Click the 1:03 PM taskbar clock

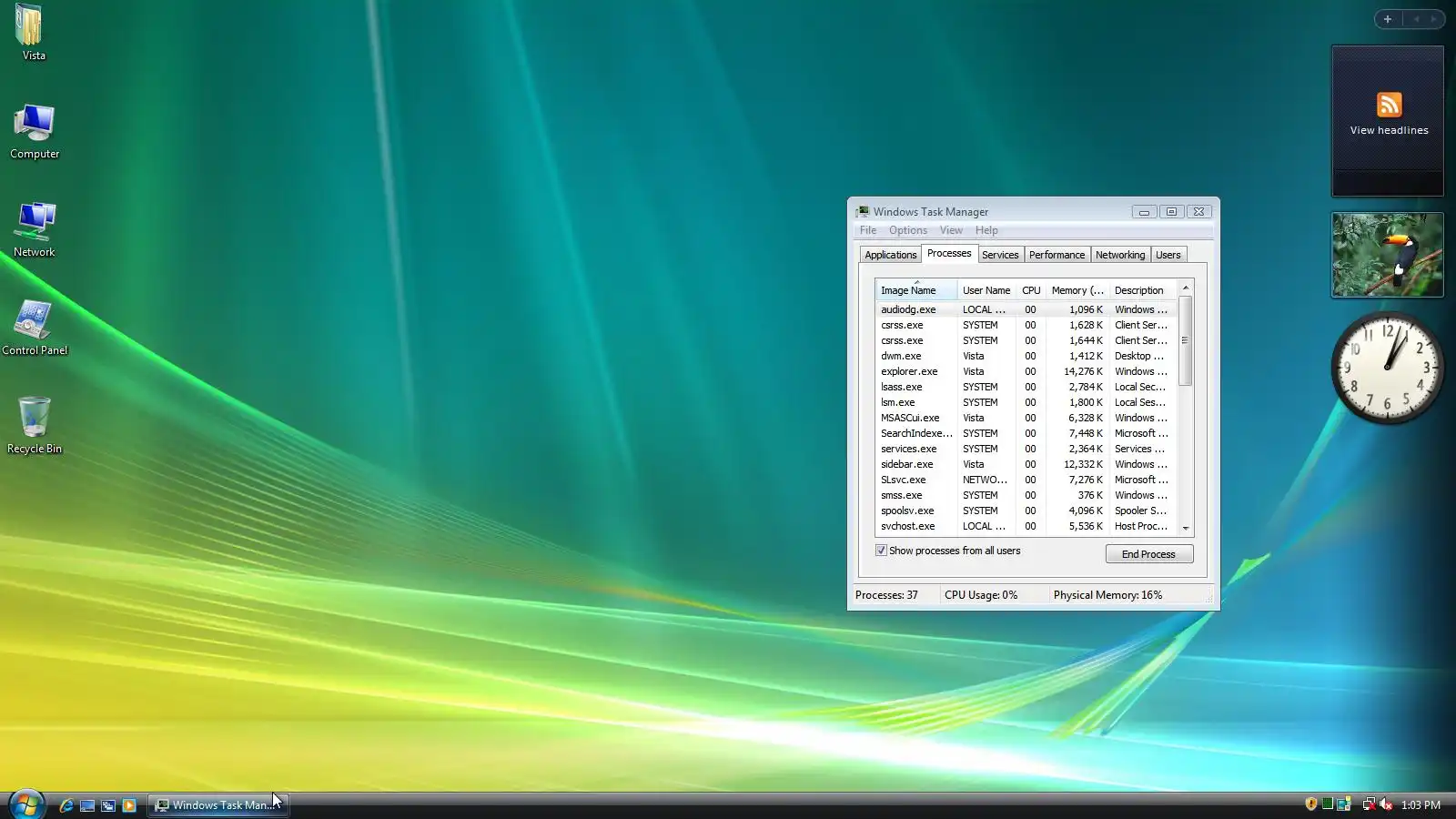1421,805
